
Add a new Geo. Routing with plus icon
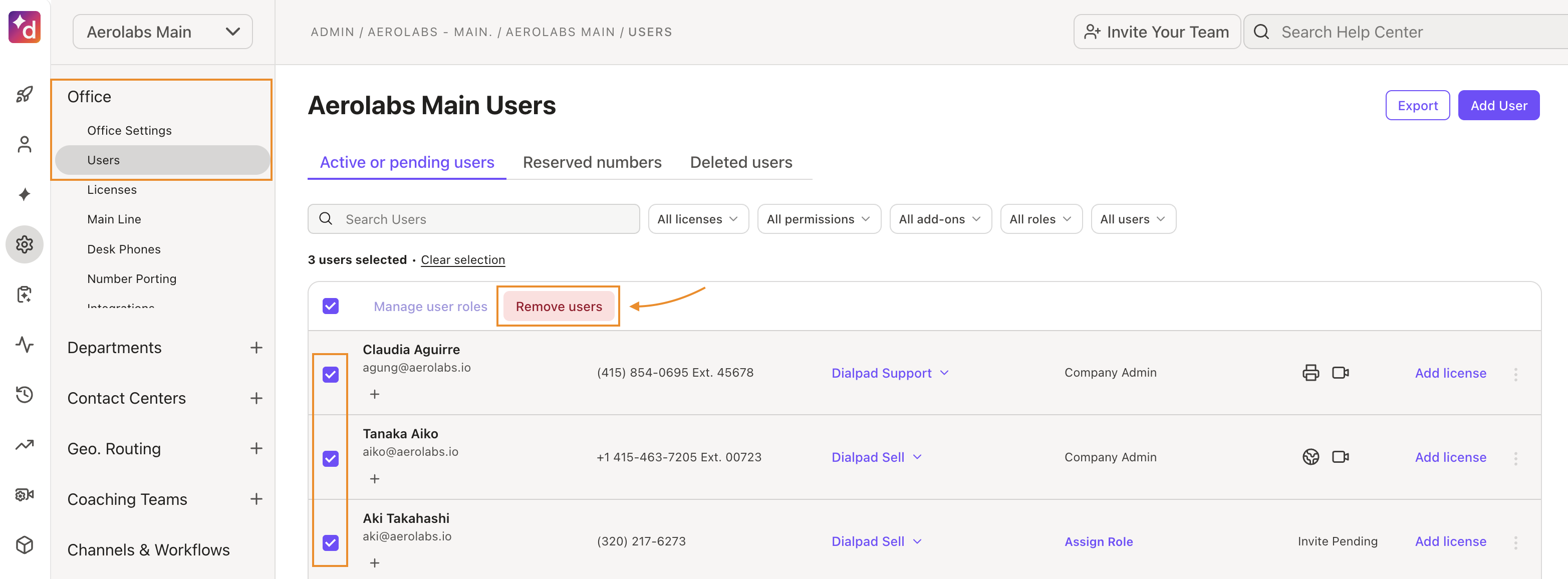click(256, 449)
